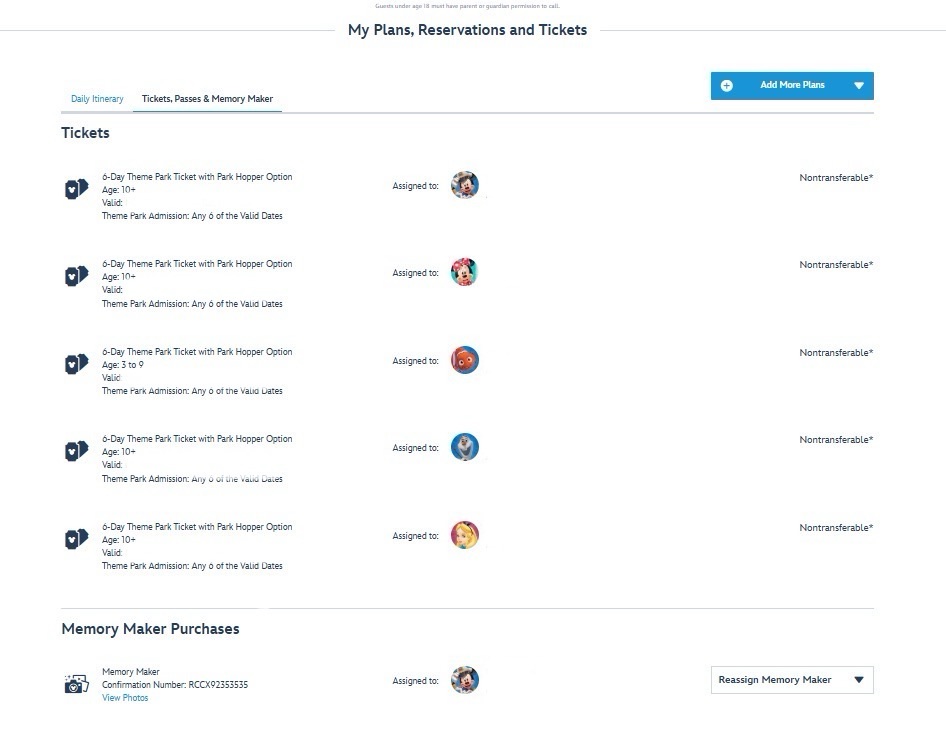Click the Memory Maker camera icon

coord(76,684)
